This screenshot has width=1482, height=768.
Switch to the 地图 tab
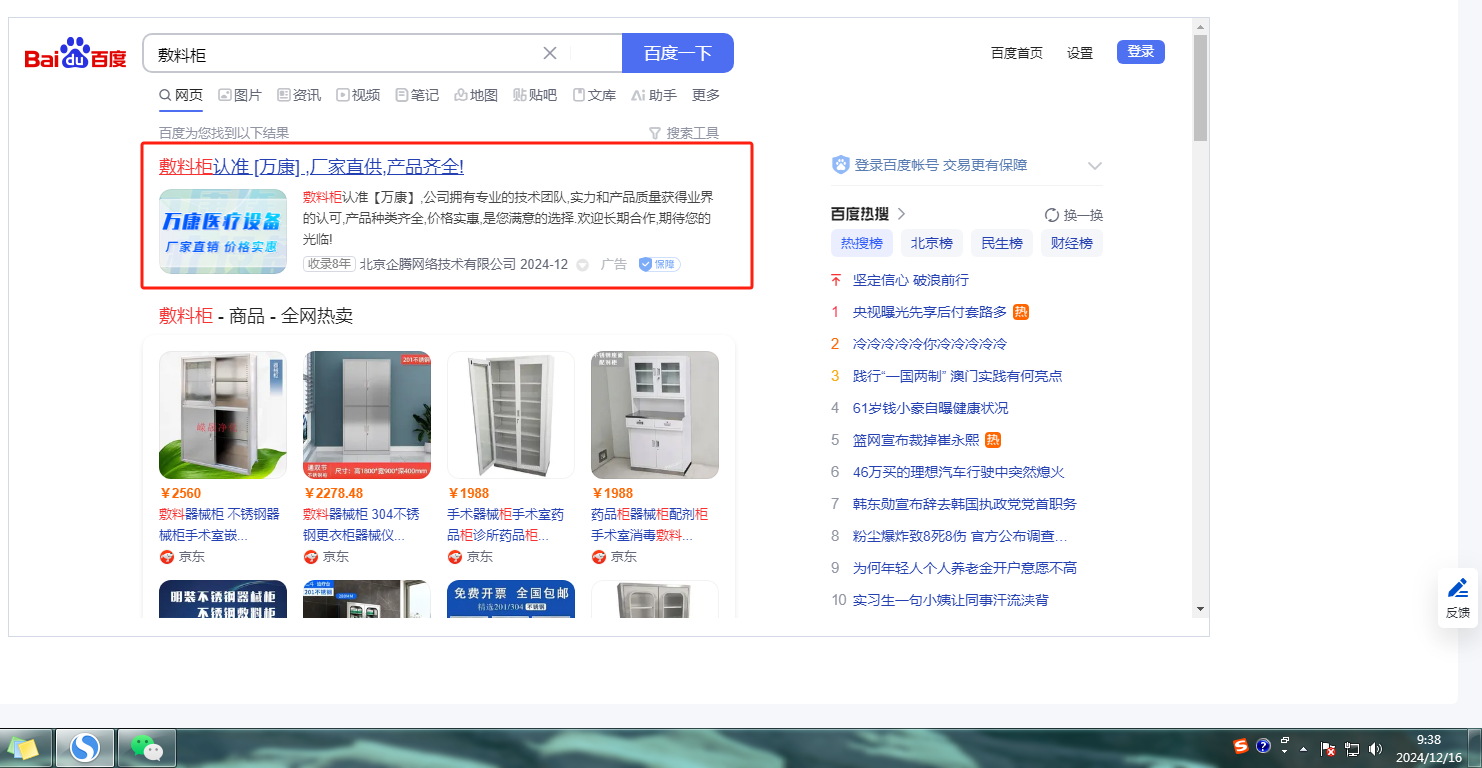coord(476,95)
